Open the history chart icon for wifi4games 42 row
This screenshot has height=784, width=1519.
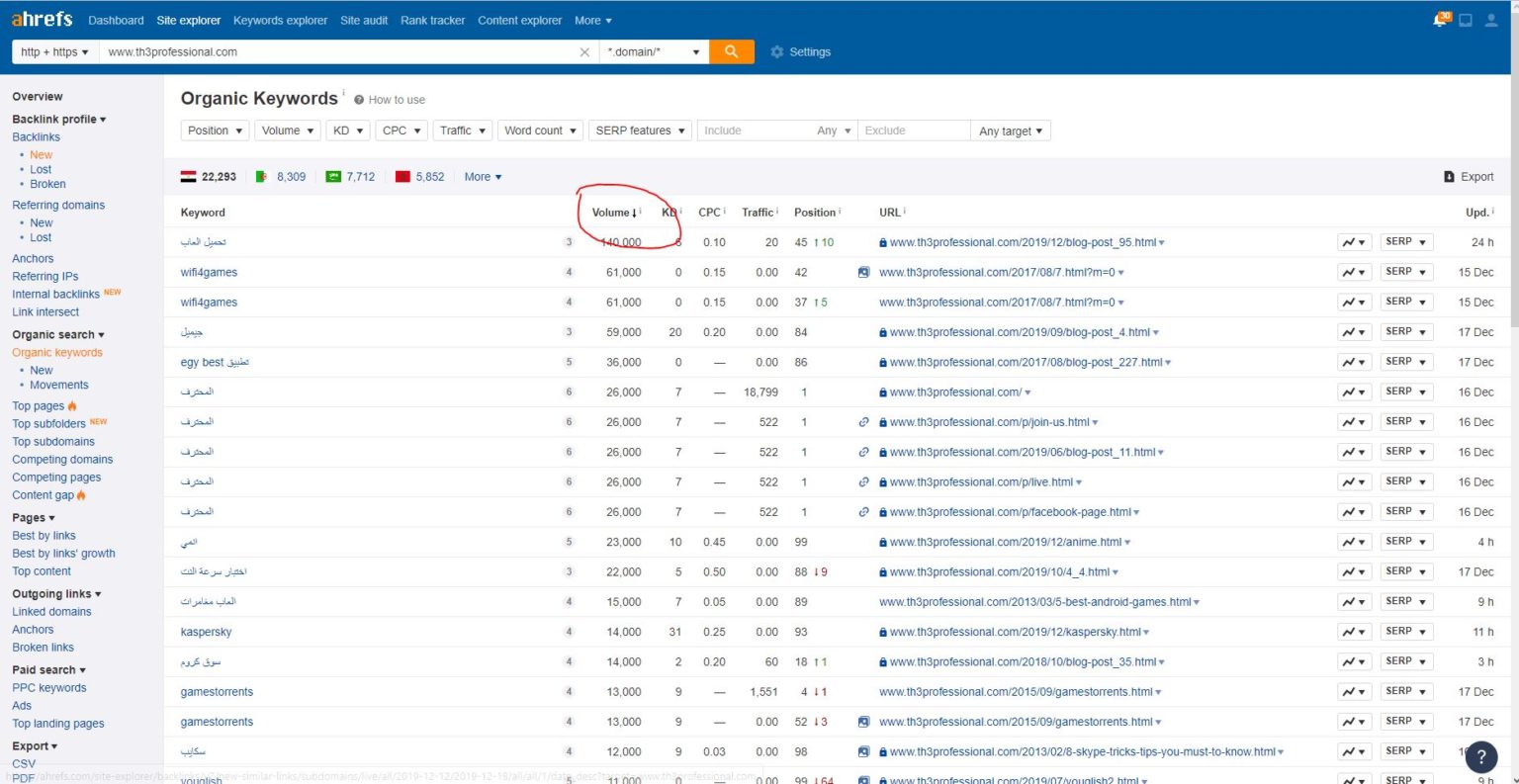(x=1354, y=272)
